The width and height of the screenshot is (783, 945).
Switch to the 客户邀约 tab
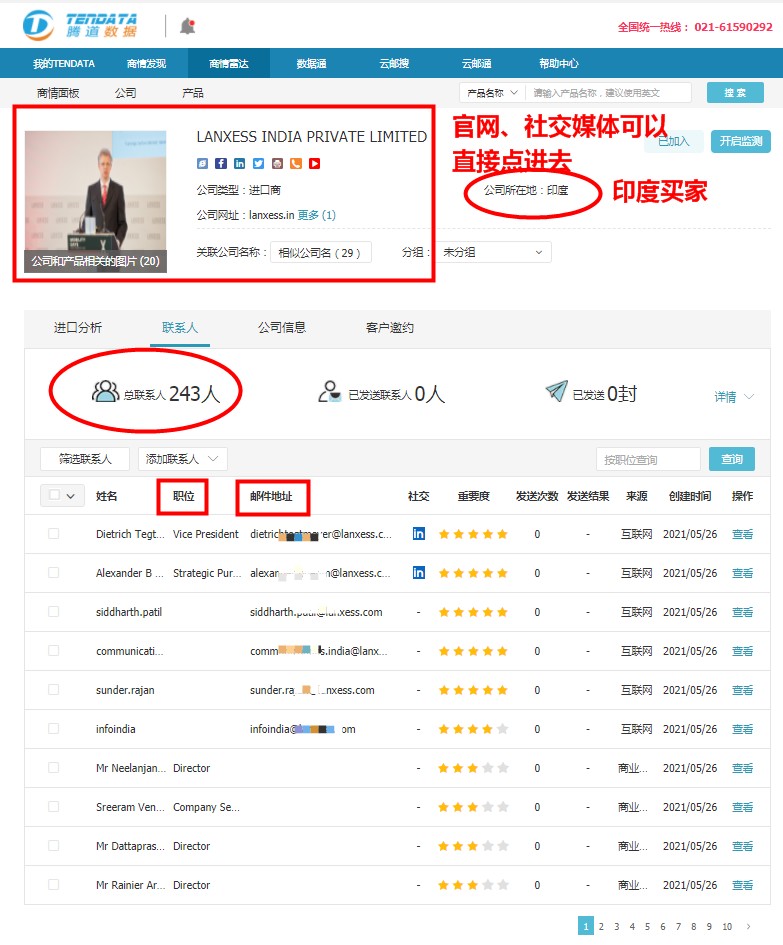(x=390, y=327)
